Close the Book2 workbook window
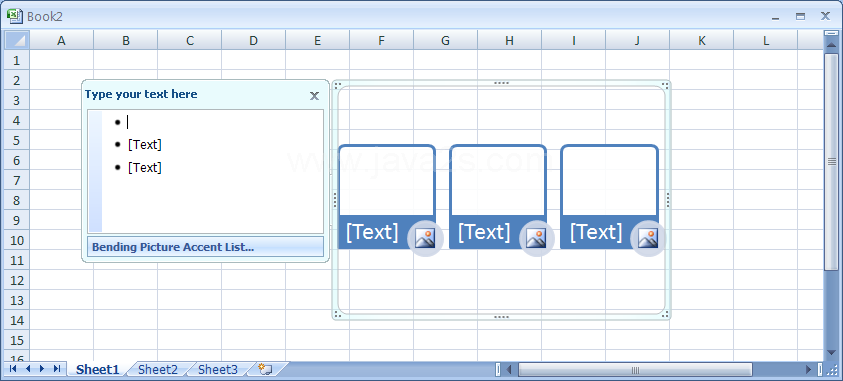 (x=825, y=17)
